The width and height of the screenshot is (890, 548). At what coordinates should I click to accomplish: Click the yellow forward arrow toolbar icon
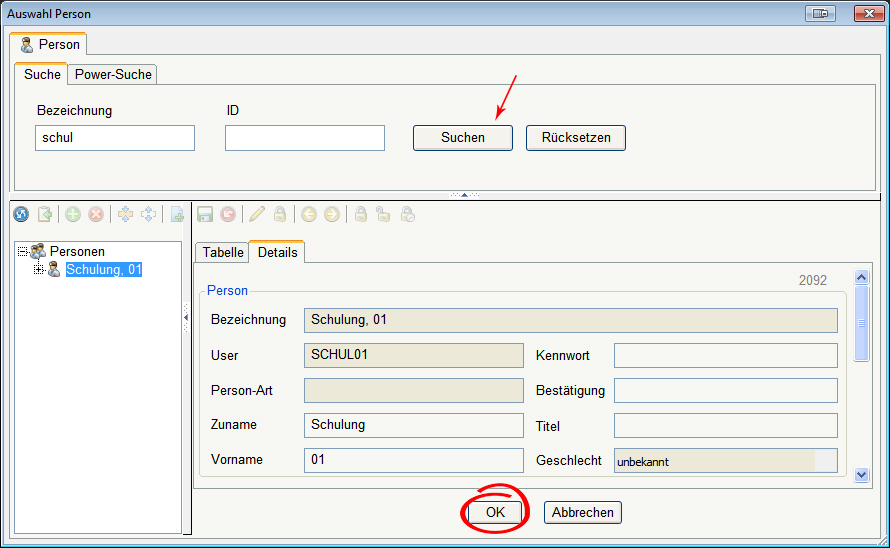(331, 214)
